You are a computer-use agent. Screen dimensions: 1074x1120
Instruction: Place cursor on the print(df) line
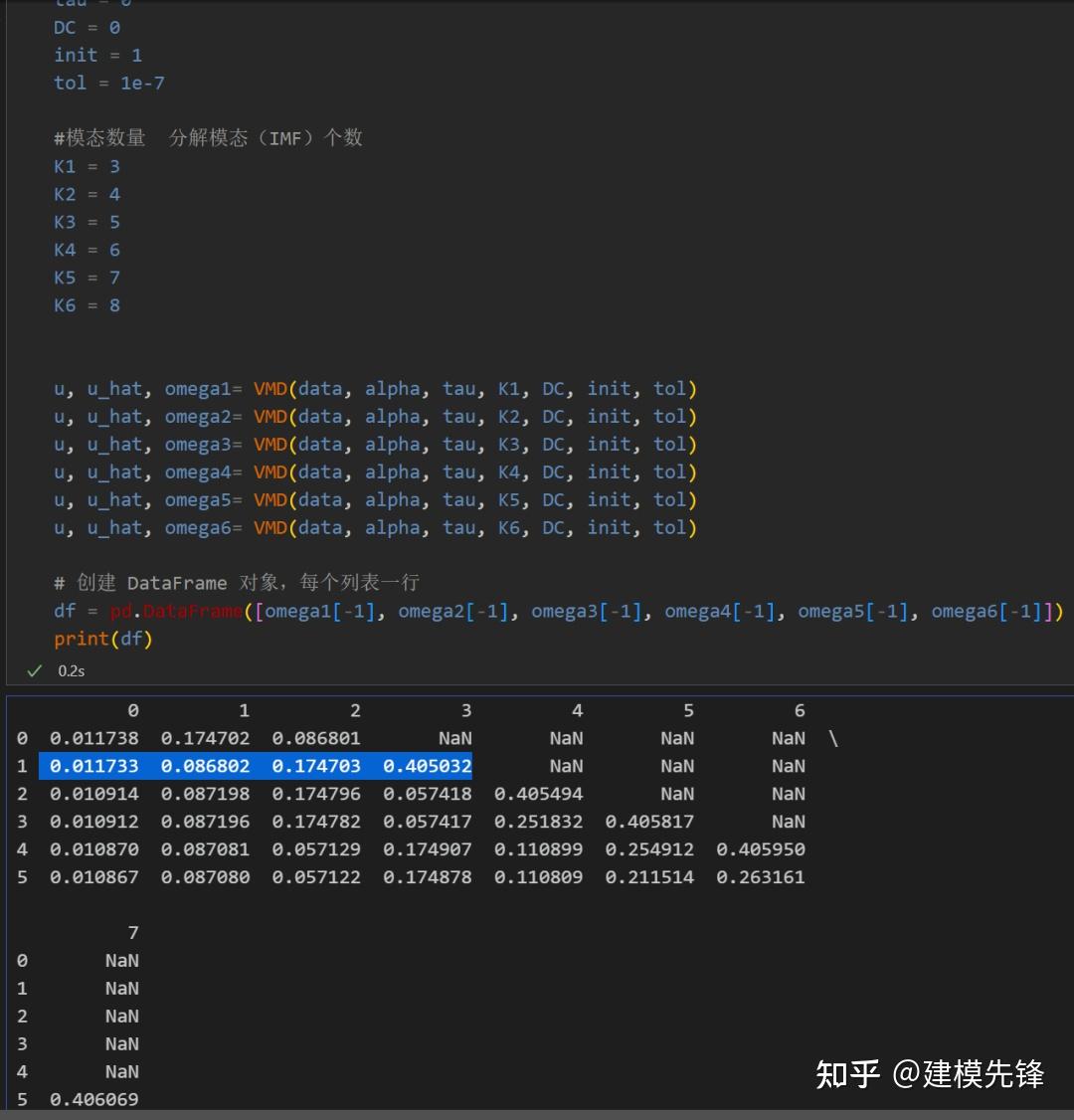[x=102, y=639]
